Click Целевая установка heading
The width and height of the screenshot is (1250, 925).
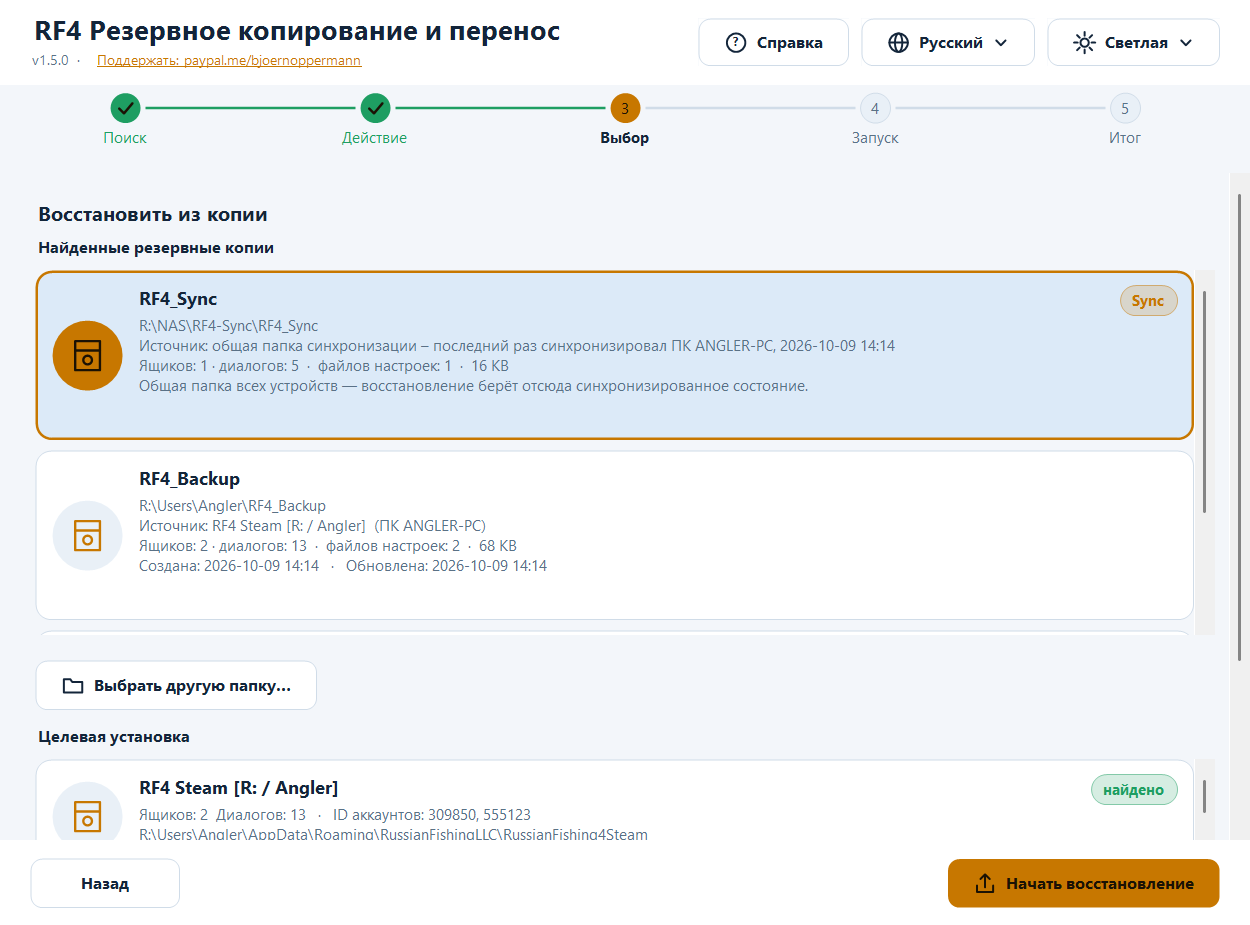(114, 737)
